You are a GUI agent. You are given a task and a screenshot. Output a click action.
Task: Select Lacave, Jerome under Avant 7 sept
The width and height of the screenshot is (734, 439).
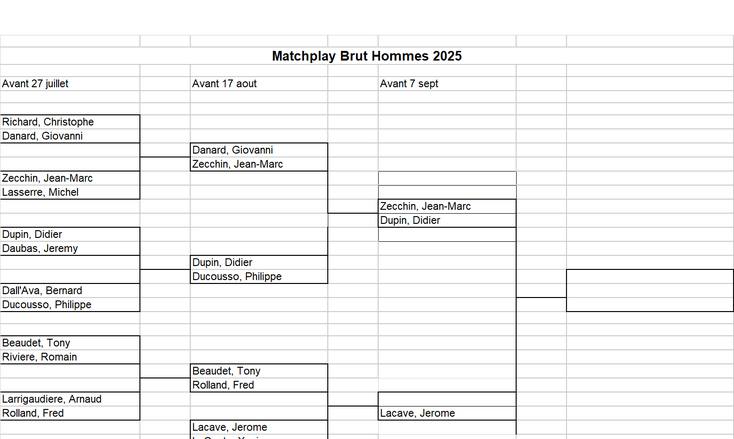click(x=417, y=413)
